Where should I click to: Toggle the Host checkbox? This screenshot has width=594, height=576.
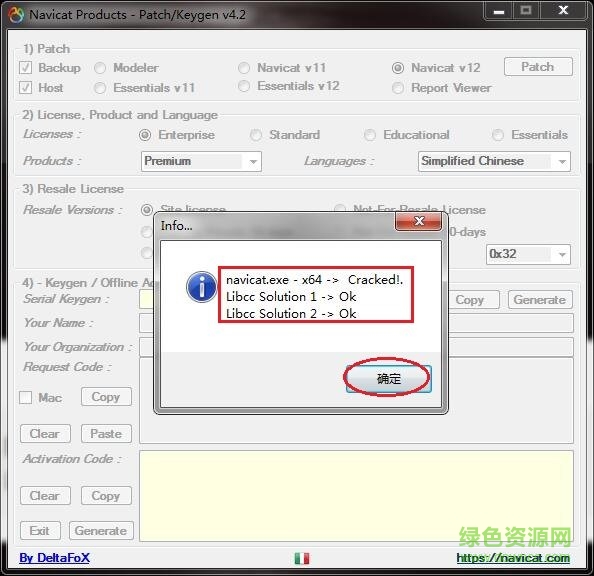(x=25, y=88)
